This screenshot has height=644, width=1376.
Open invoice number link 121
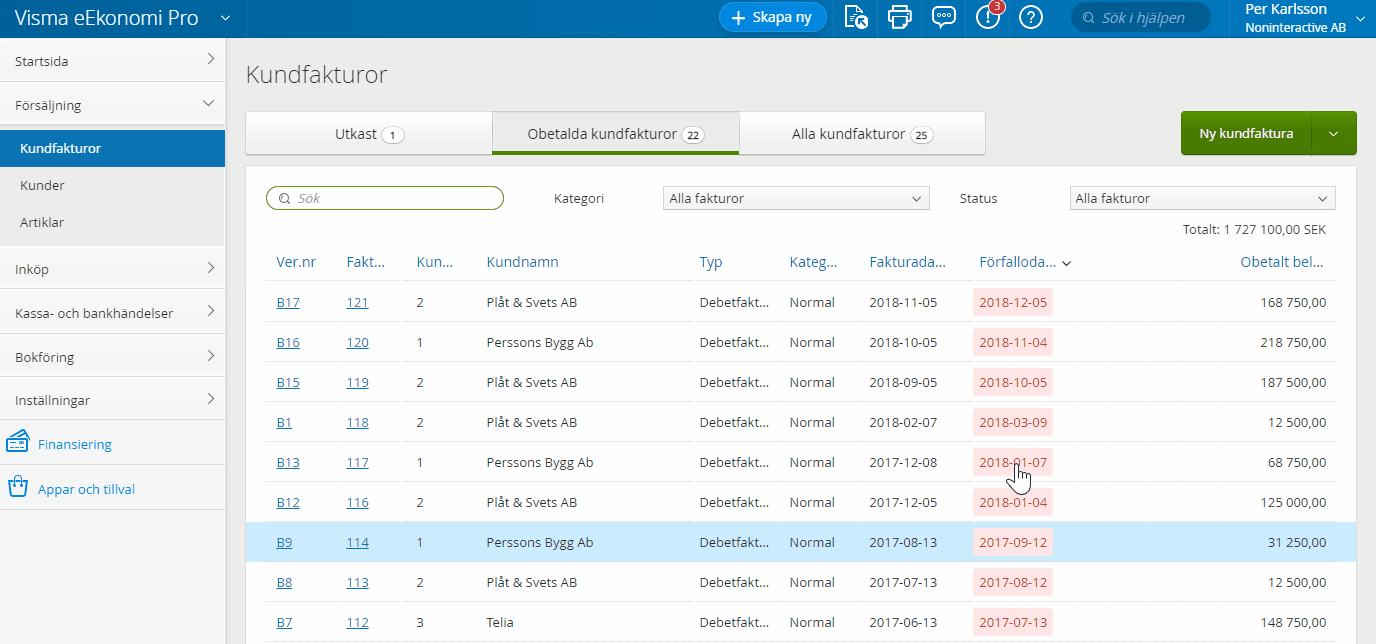[357, 302]
